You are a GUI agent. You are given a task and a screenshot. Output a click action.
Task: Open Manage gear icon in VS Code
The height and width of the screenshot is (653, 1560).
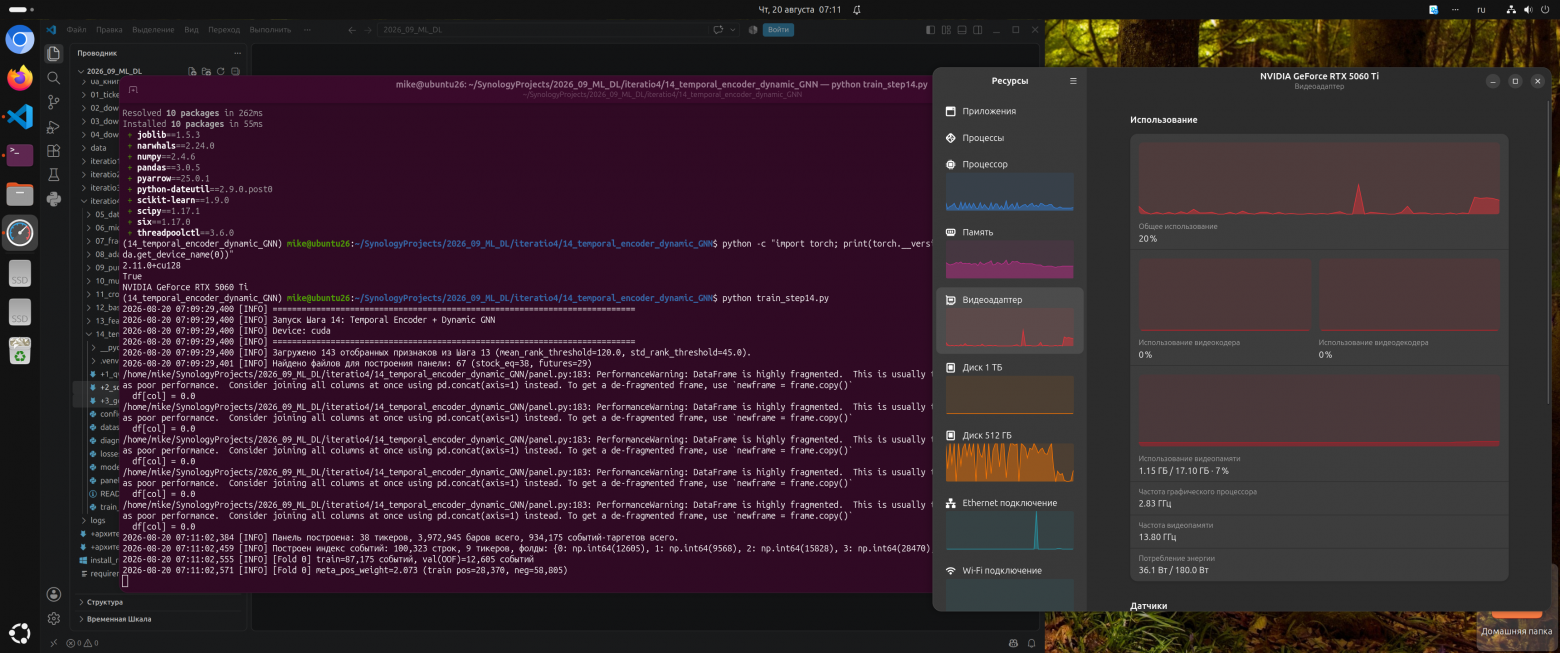(x=54, y=619)
